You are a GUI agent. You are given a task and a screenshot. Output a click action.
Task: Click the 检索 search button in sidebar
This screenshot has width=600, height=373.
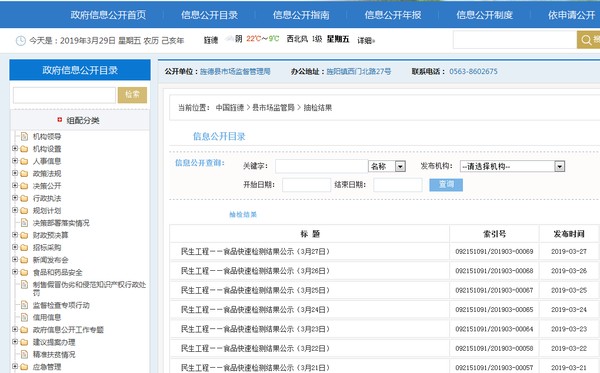point(132,95)
